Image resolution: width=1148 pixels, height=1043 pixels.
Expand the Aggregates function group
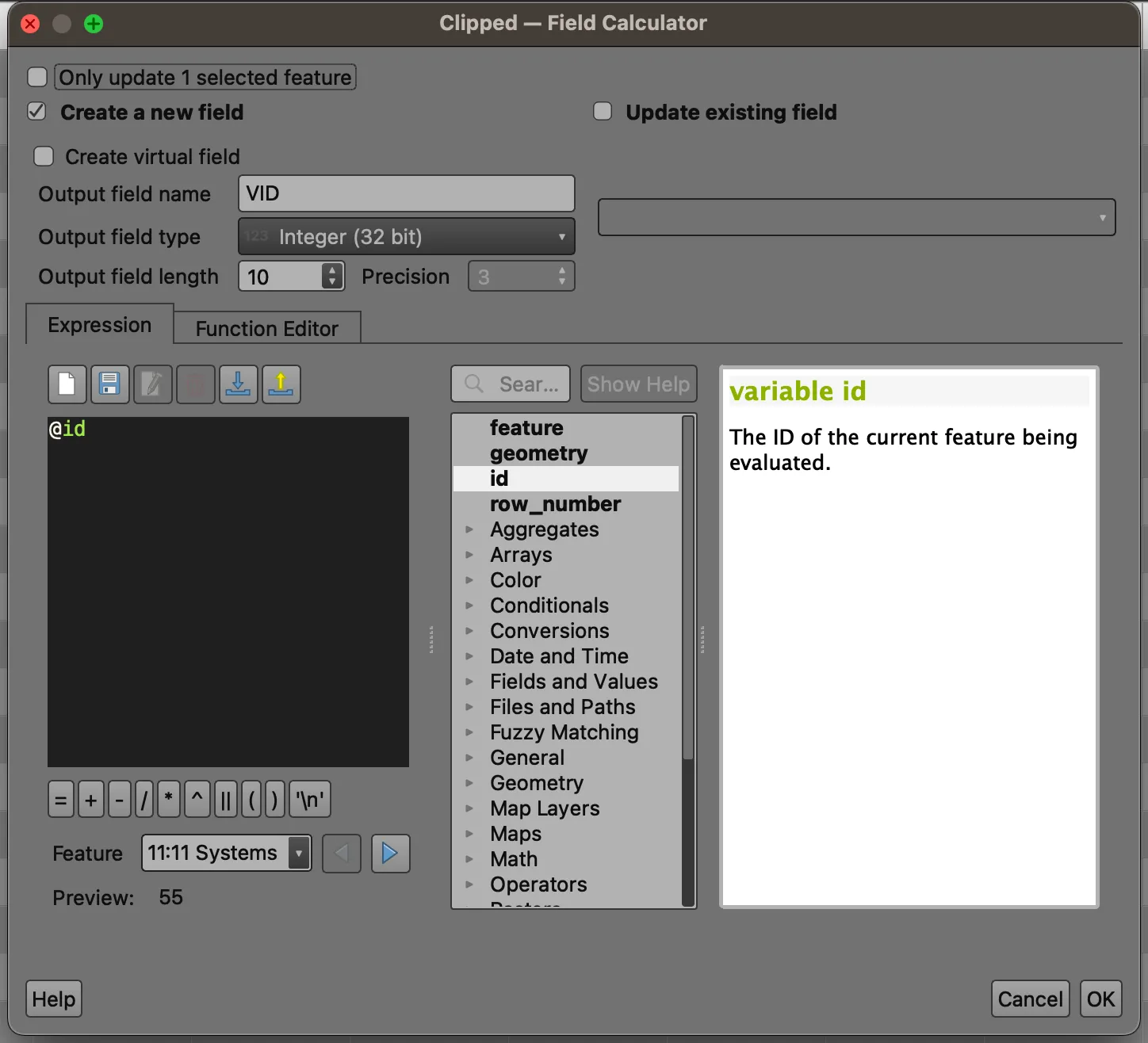(x=469, y=529)
